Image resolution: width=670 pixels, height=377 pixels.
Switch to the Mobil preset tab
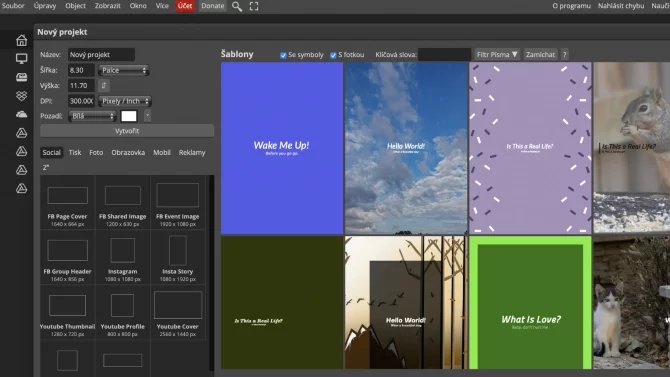click(162, 153)
